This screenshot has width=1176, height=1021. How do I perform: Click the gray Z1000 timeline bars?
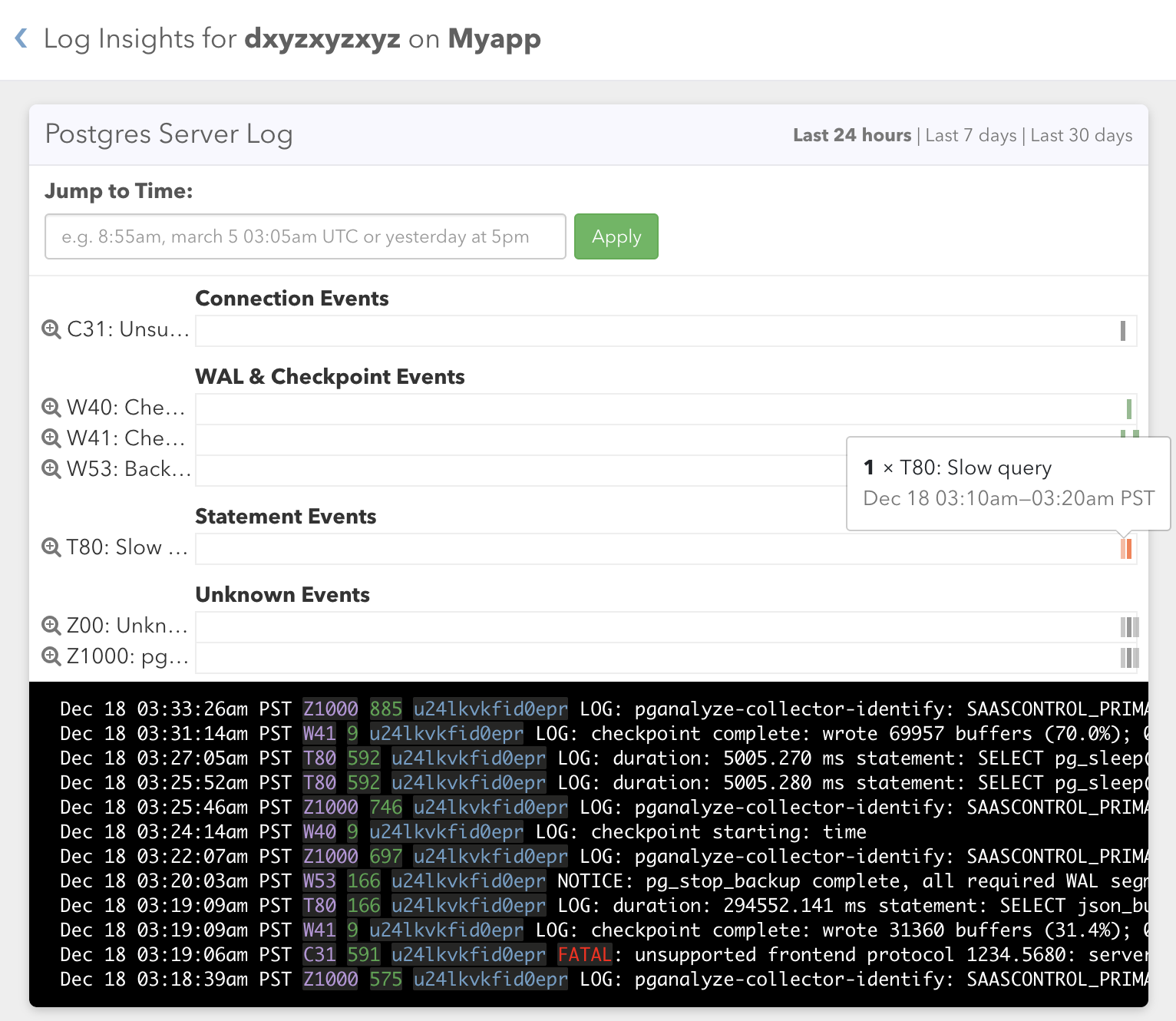[1129, 658]
